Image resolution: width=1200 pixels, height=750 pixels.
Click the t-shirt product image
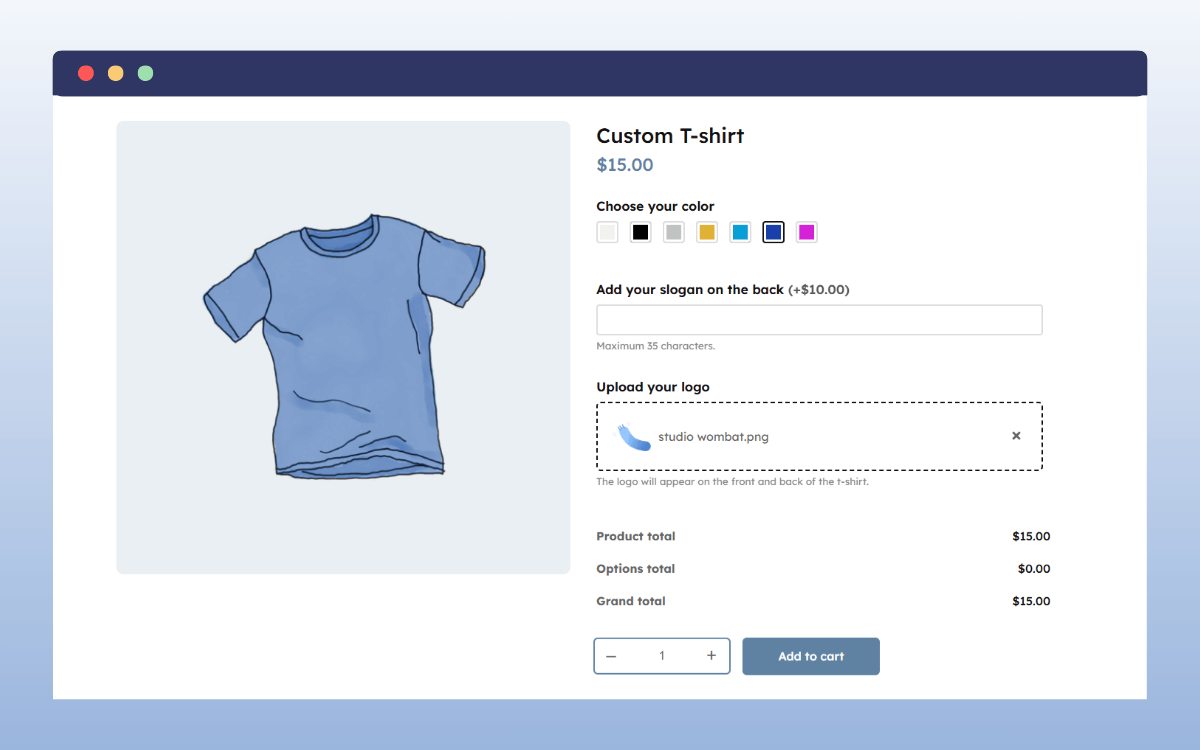343,347
